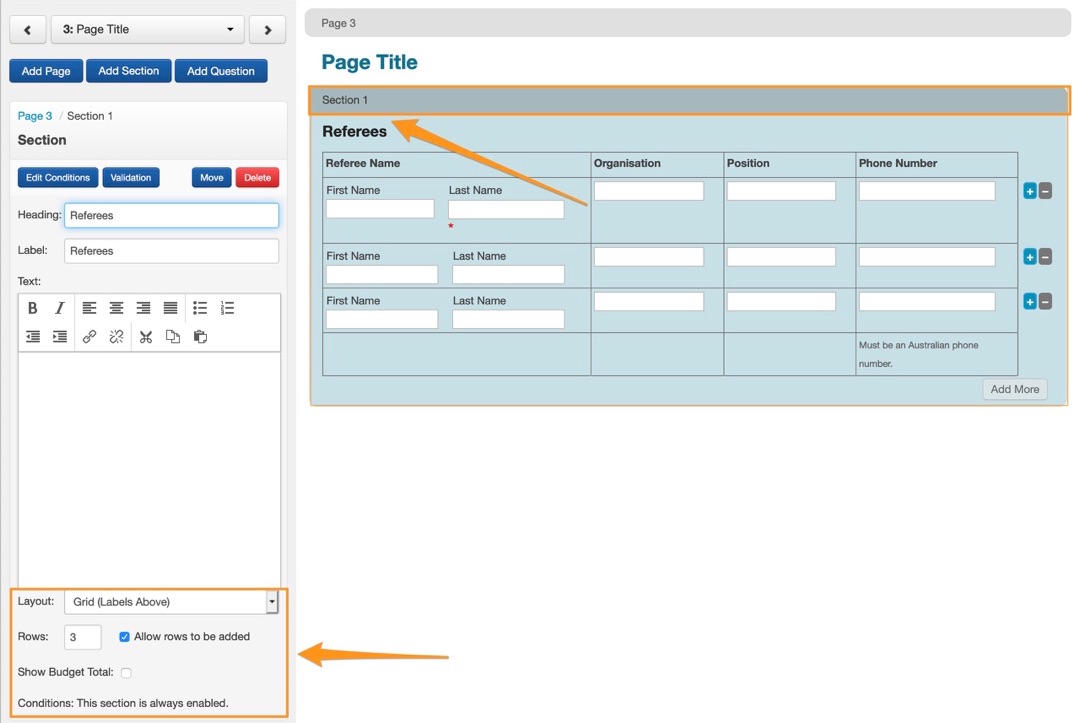Click the Add Question button

(x=221, y=71)
